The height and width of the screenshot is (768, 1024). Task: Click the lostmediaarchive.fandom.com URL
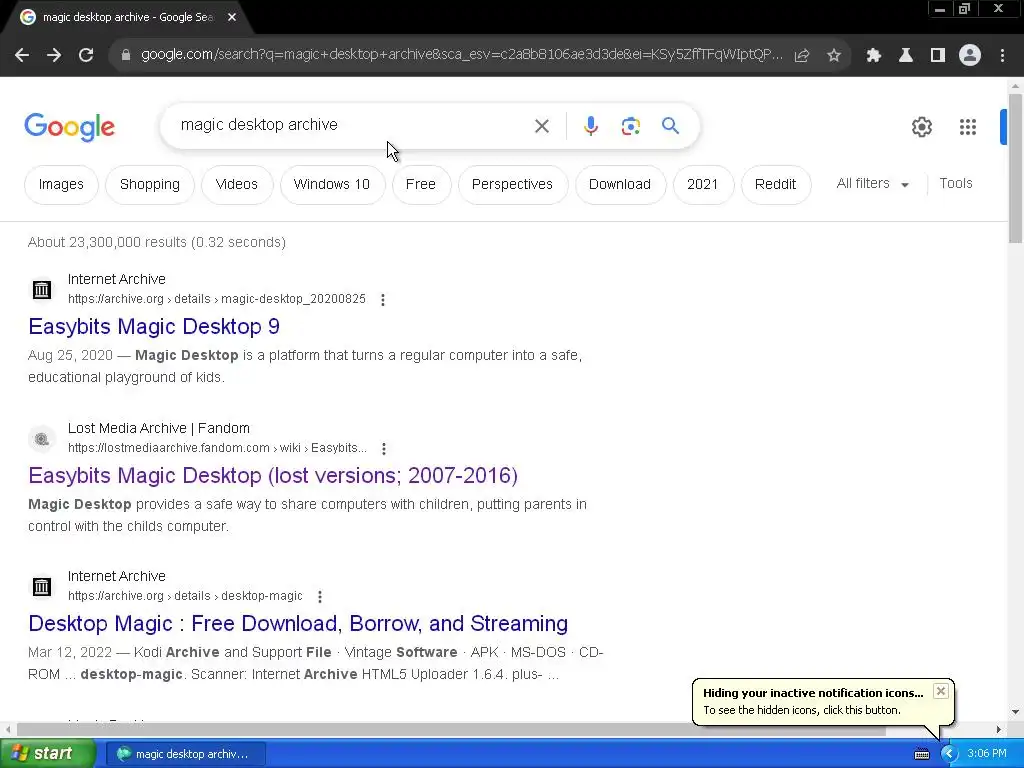click(x=217, y=448)
